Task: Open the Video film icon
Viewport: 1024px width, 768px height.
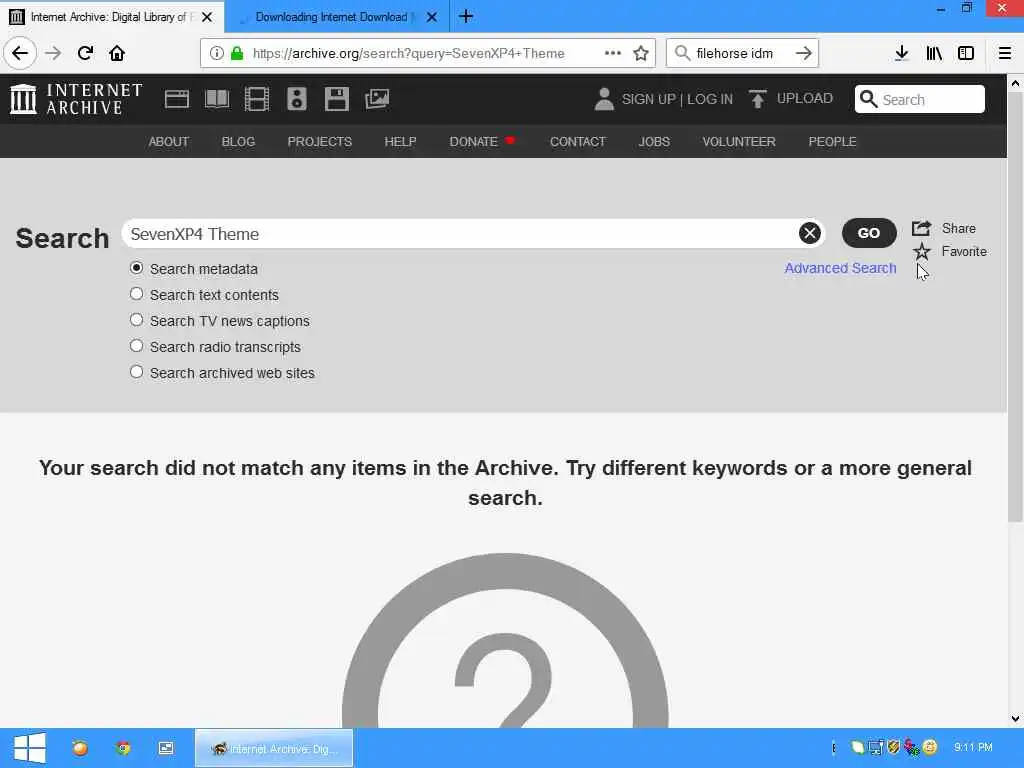Action: [x=257, y=99]
